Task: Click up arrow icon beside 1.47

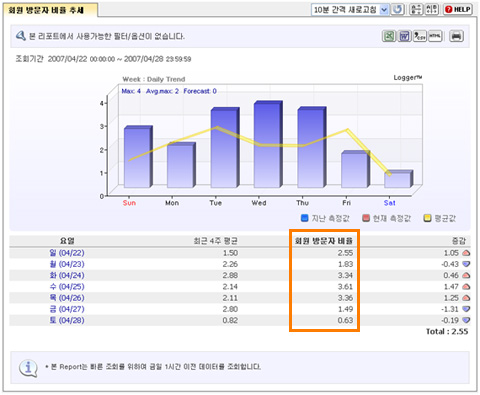Action: pyautogui.click(x=466, y=287)
